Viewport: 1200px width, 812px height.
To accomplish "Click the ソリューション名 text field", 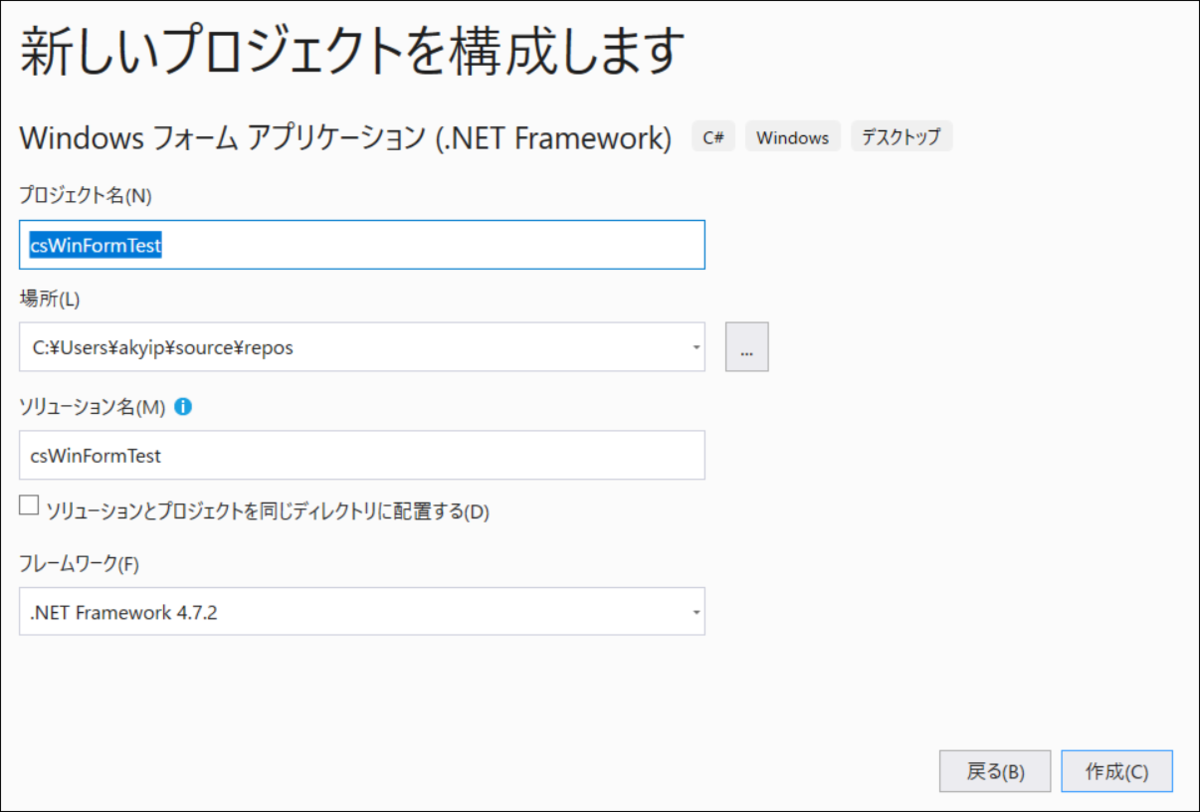I will click(362, 455).
